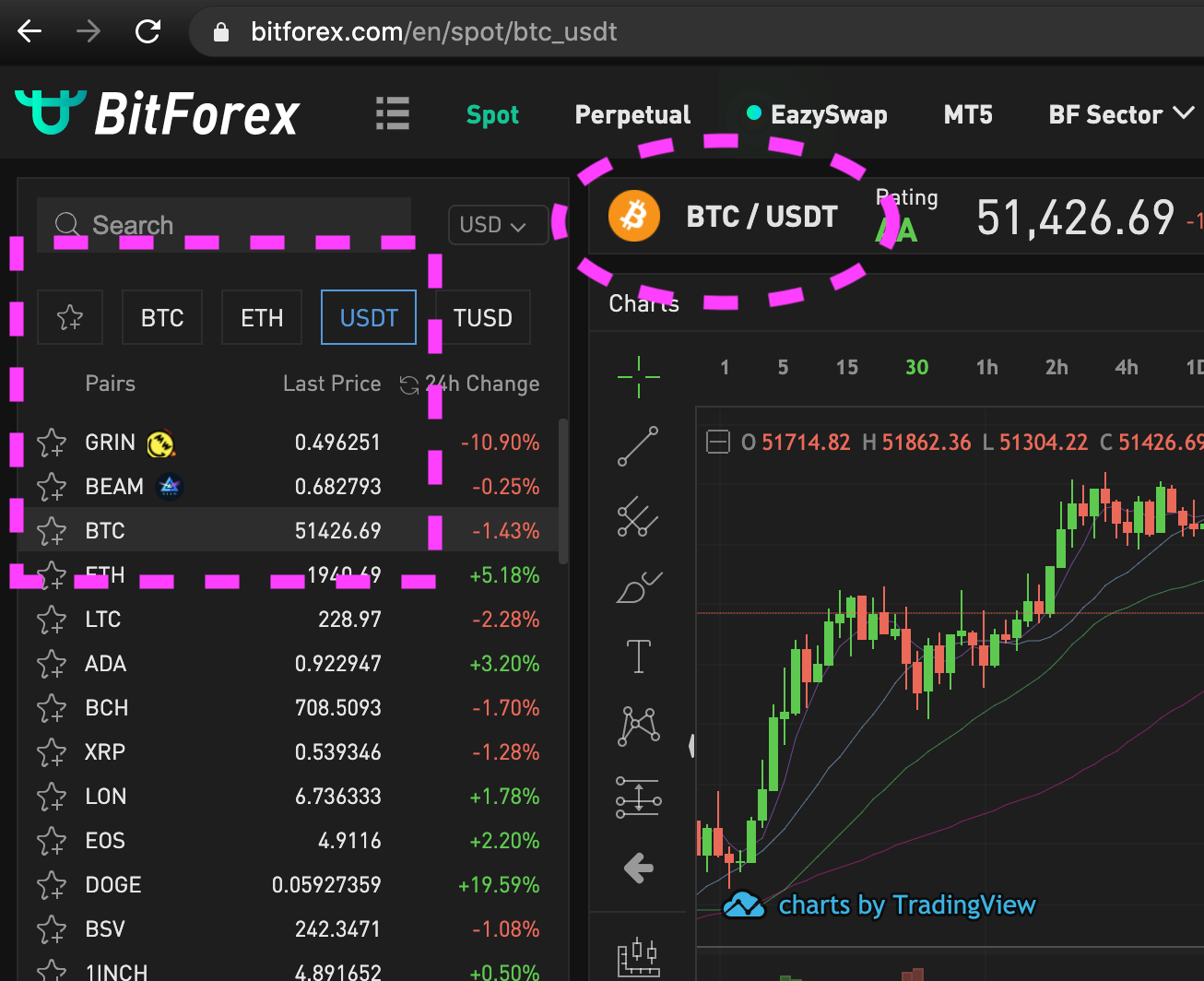Favorite the BEAM pair star

tap(52, 487)
